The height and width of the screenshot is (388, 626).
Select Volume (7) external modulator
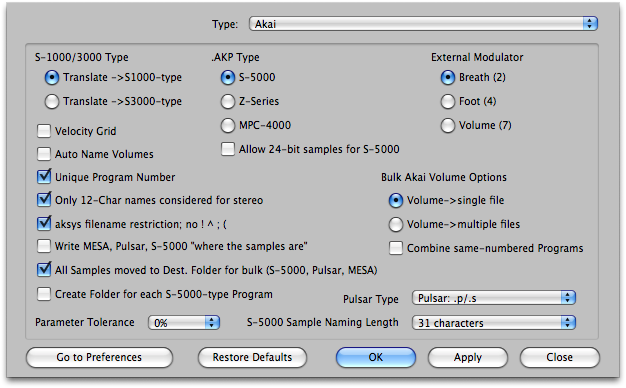448,125
